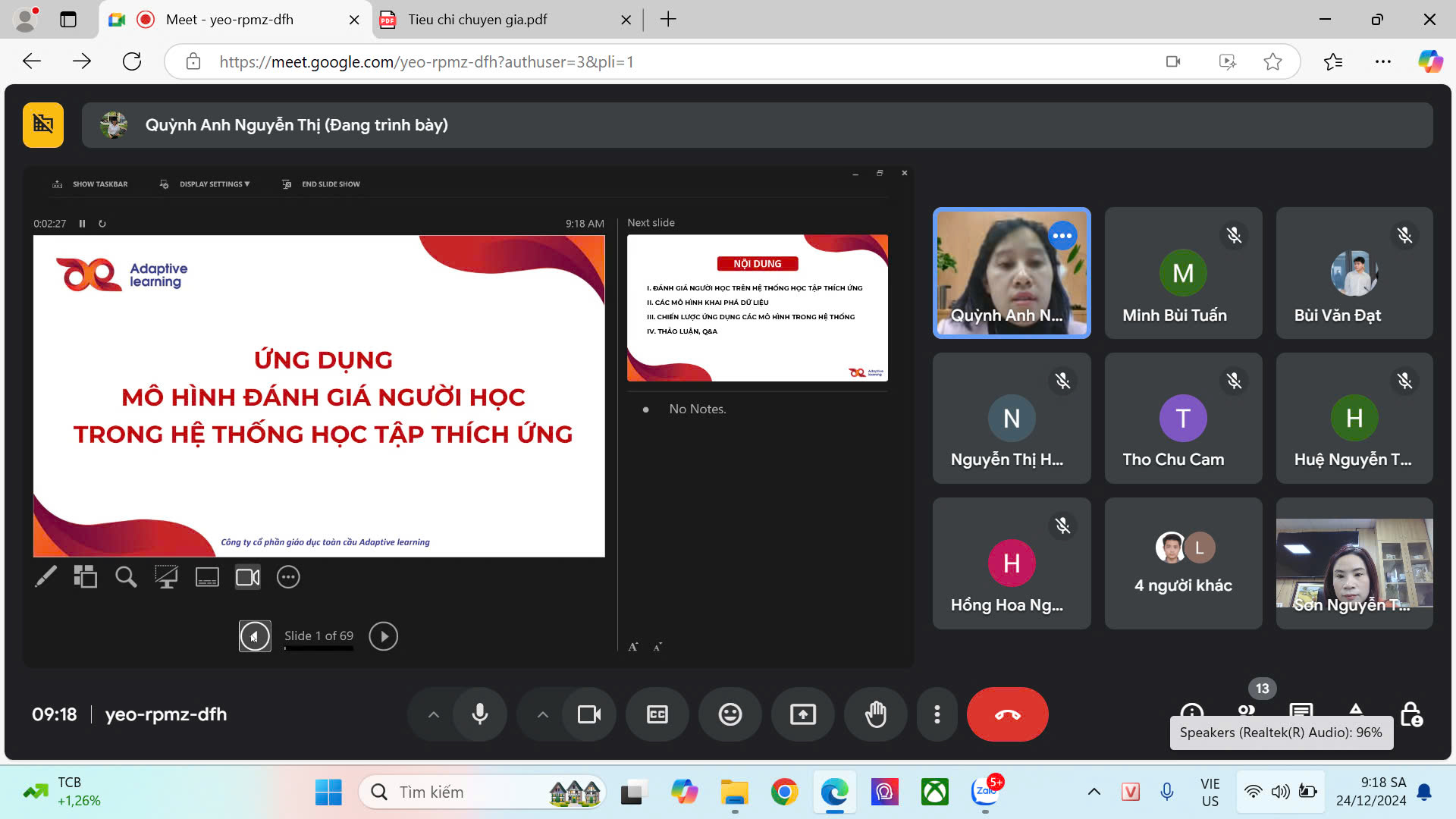View site information lock icon
1456x819 pixels.
pyautogui.click(x=193, y=61)
